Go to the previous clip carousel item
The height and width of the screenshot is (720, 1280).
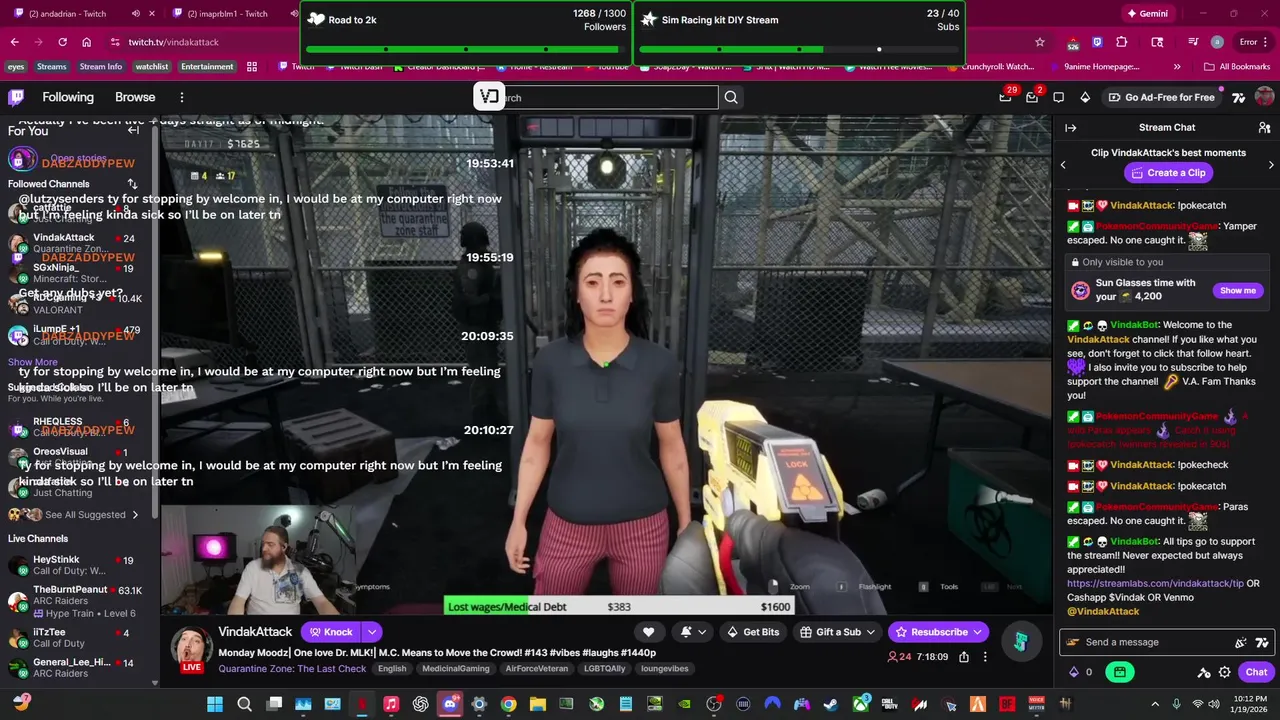coord(1063,165)
